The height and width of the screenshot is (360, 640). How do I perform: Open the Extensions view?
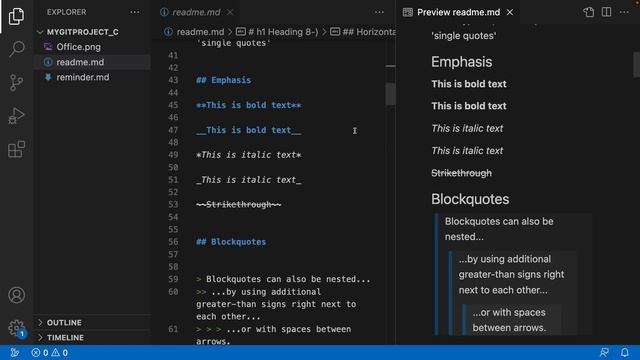[16, 149]
